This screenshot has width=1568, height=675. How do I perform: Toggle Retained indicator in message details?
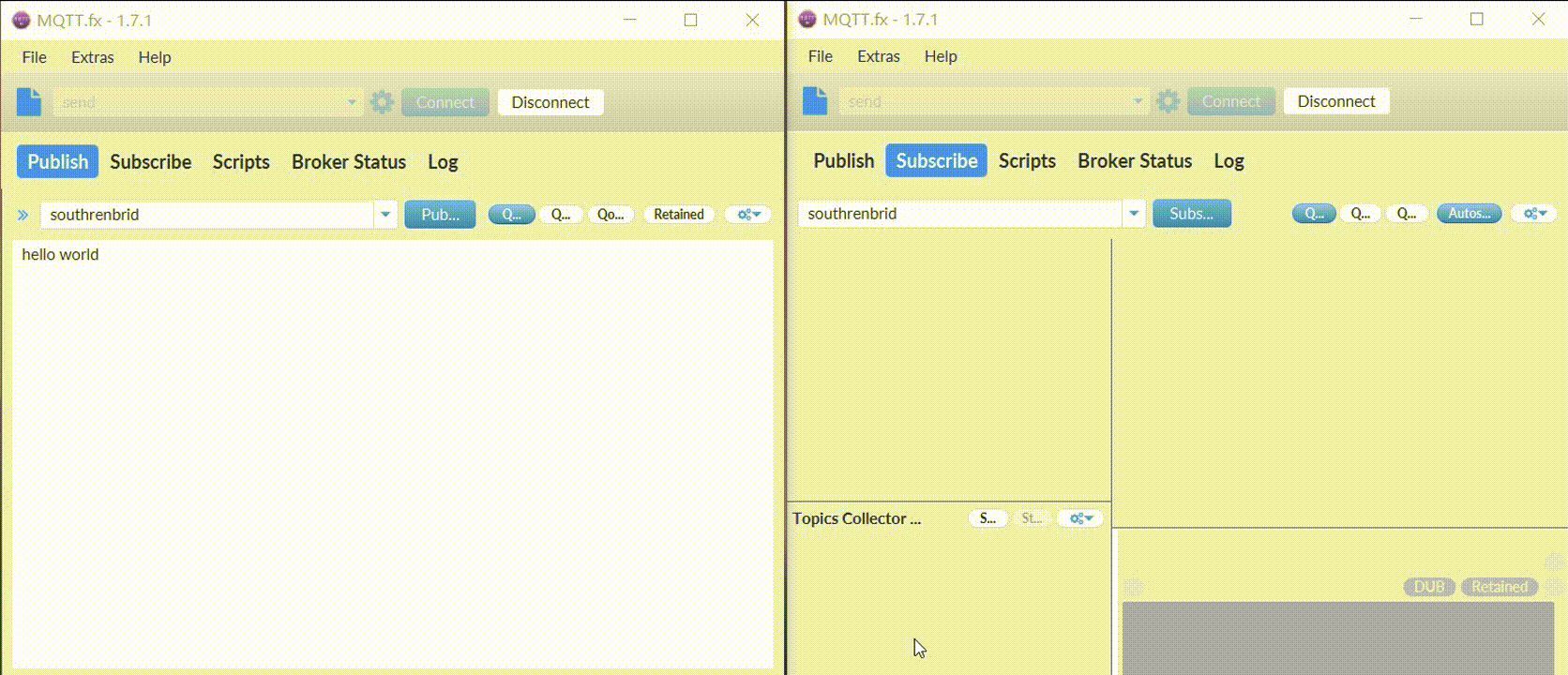tap(1500, 587)
